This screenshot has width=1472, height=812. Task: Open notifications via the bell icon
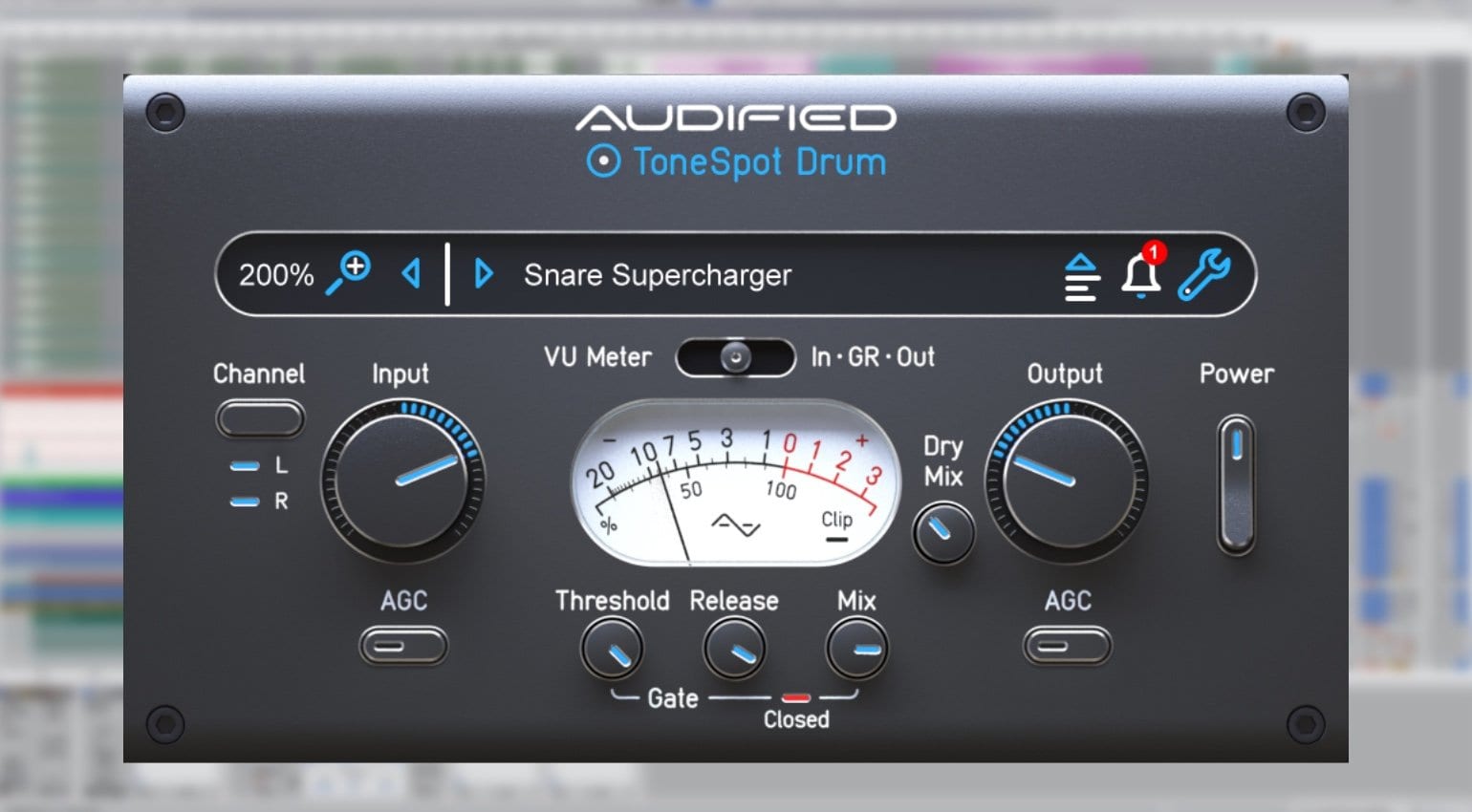tap(1141, 276)
